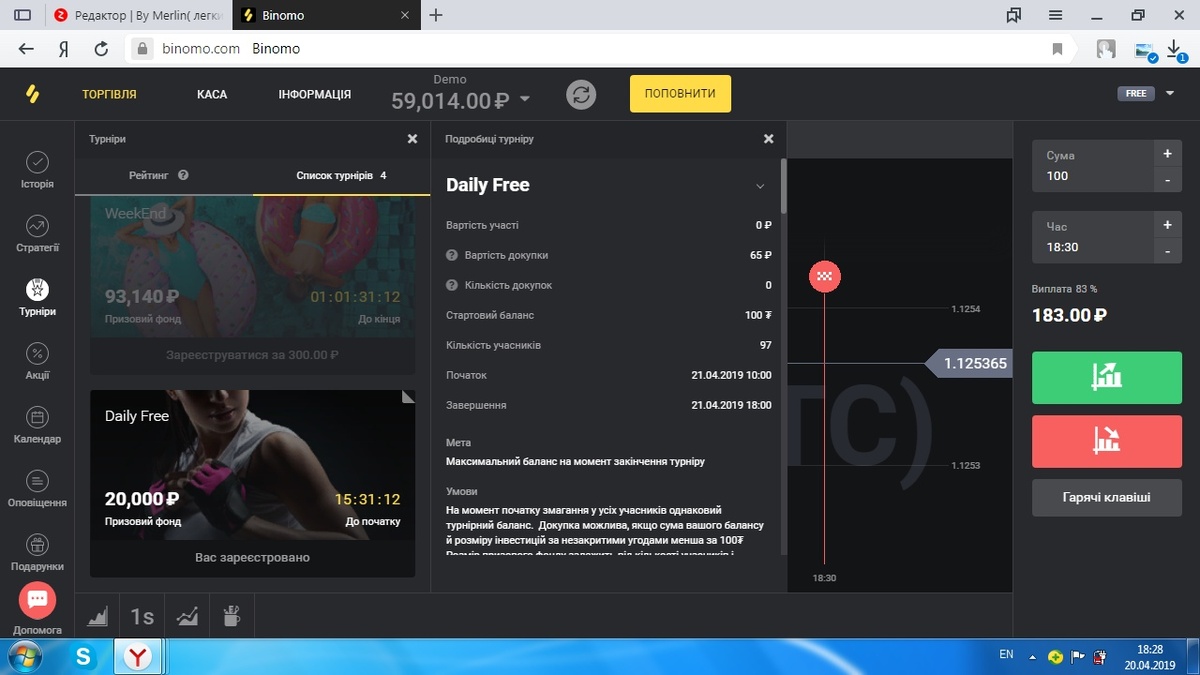
Task: Close the Турніри panel
Action: point(412,139)
